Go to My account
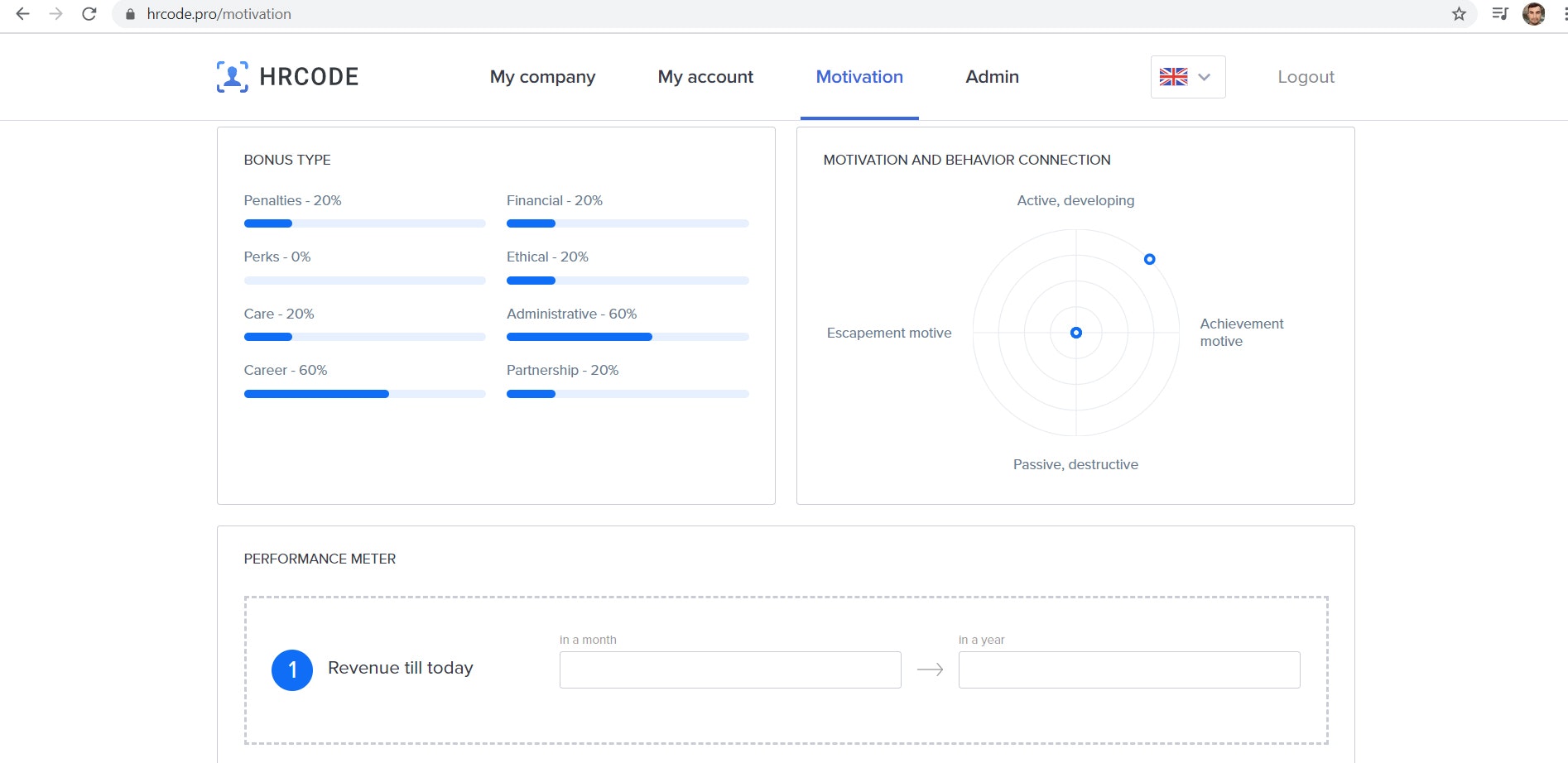Screen dimensions: 1568x763 coord(705,76)
